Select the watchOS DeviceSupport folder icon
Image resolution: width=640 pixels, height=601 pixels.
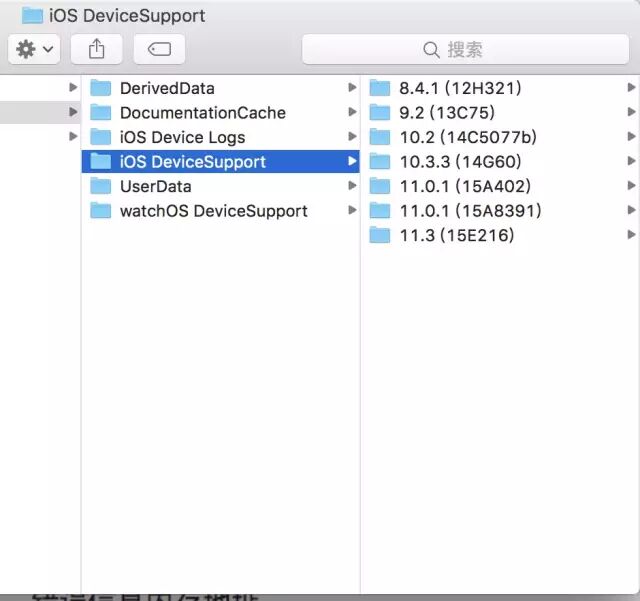pyautogui.click(x=100, y=211)
